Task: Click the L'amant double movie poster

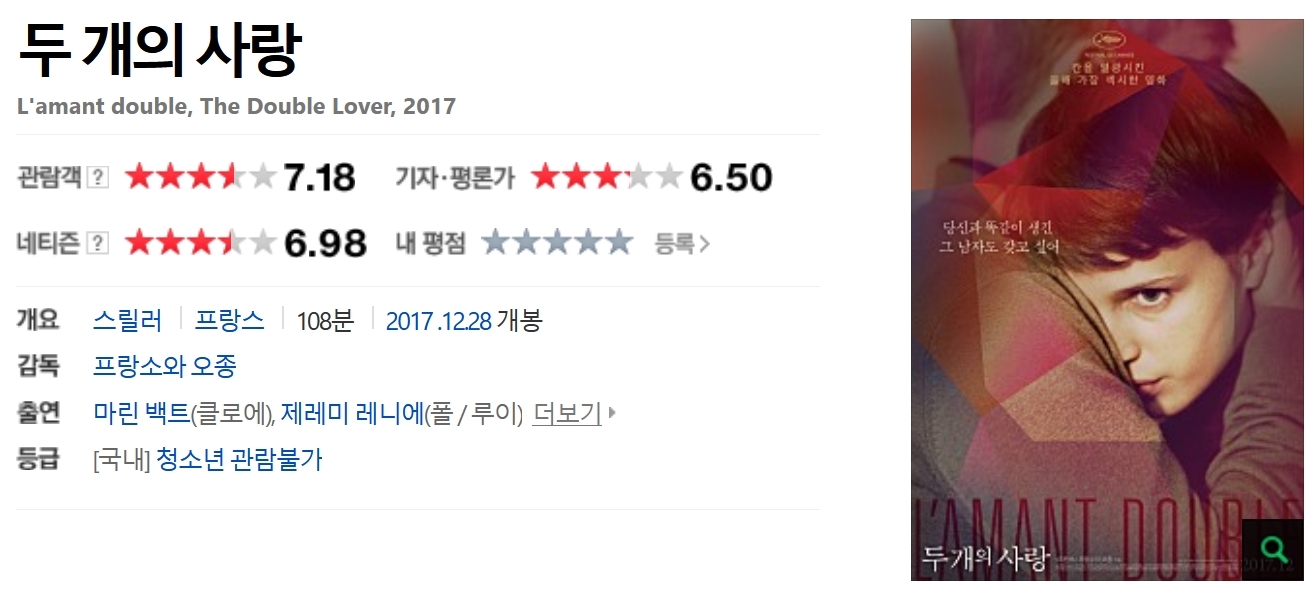Action: (1107, 299)
